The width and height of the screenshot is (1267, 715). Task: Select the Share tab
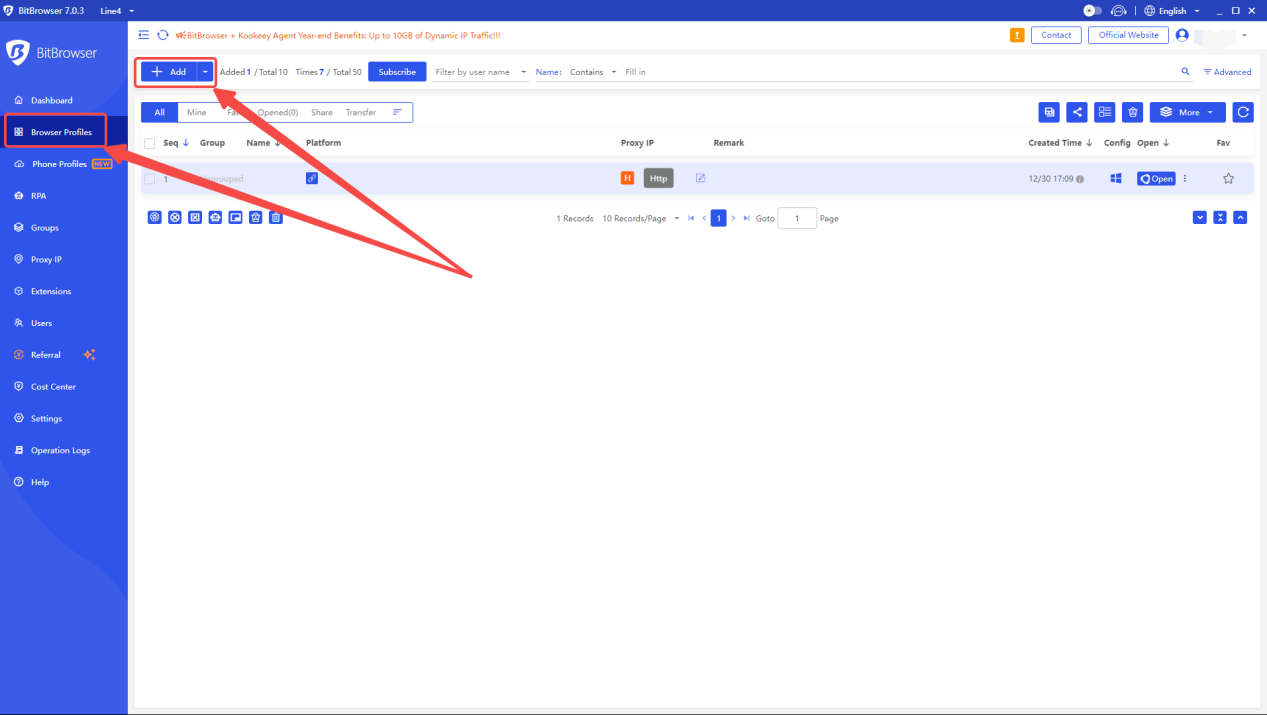pyautogui.click(x=322, y=112)
